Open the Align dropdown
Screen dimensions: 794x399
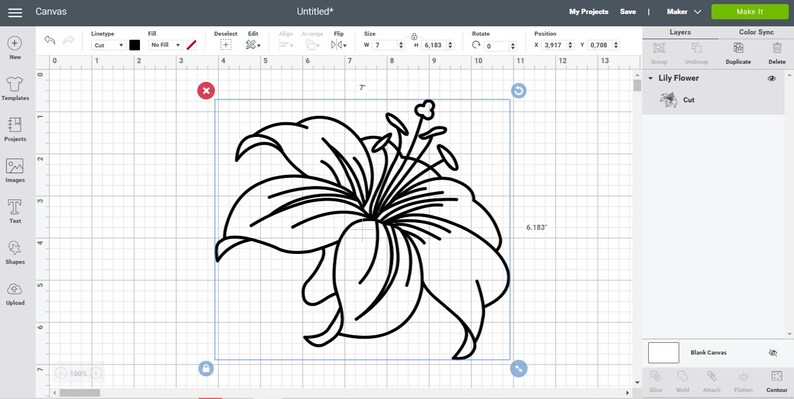click(286, 45)
